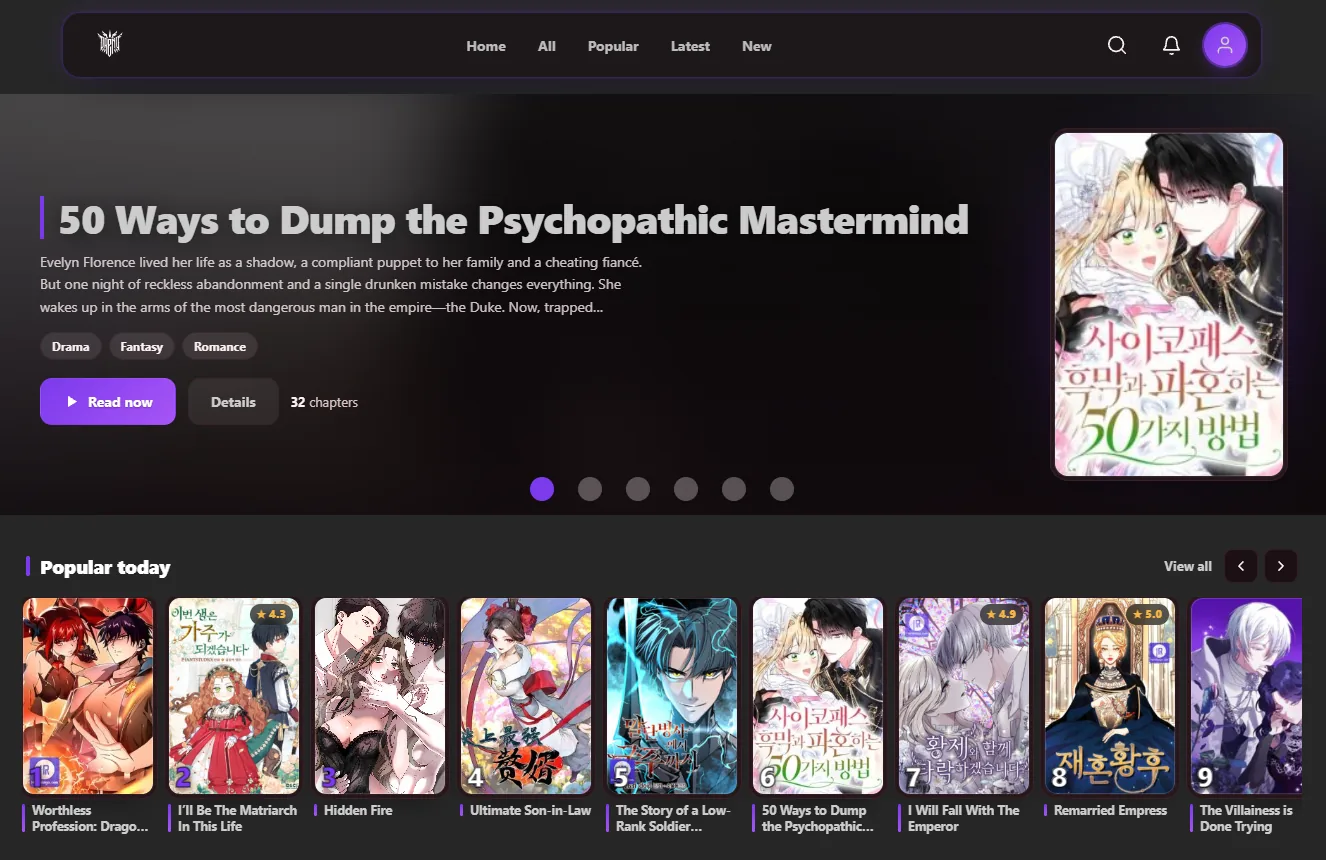The image size is (1326, 860).
Task: Open the search icon
Action: [1117, 45]
